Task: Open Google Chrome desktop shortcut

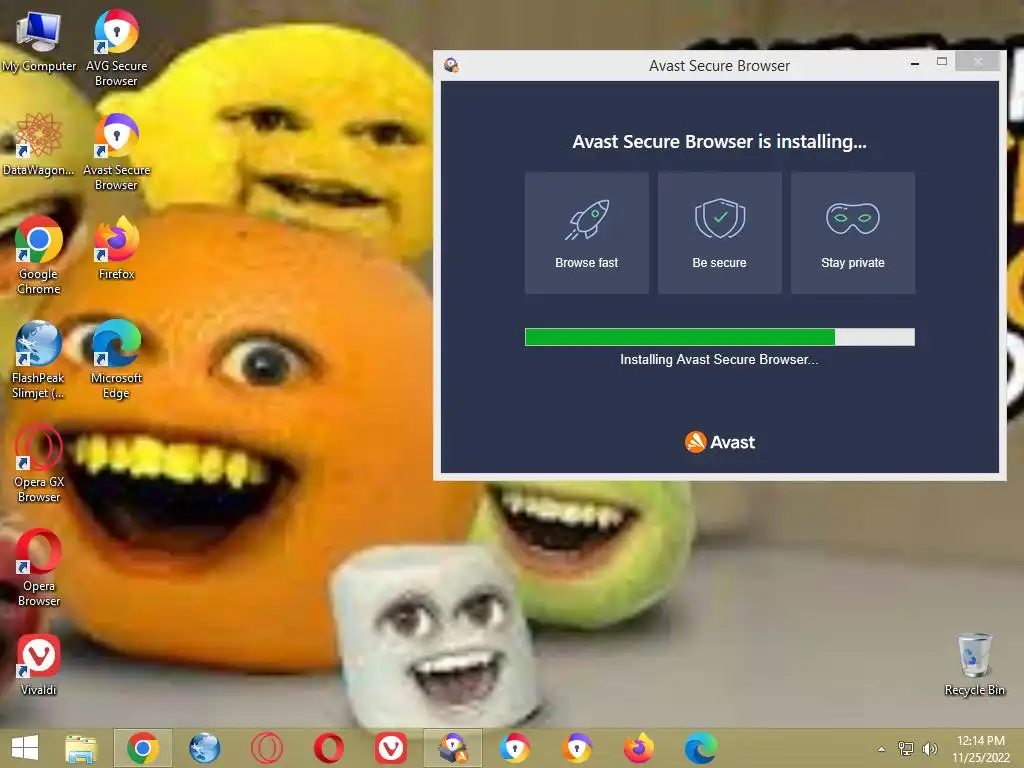Action: [39, 255]
